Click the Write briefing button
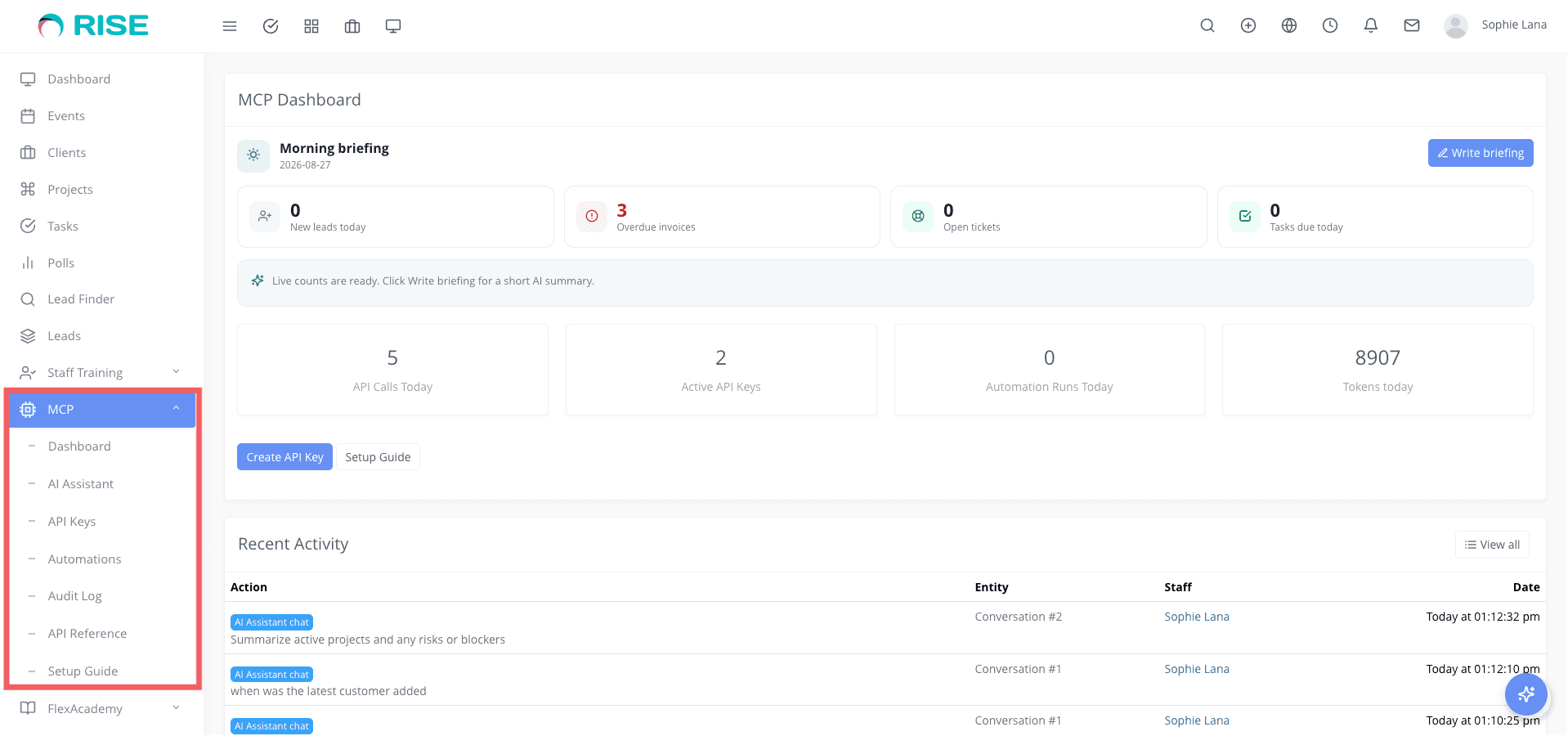The height and width of the screenshot is (736, 1568). pyautogui.click(x=1481, y=153)
